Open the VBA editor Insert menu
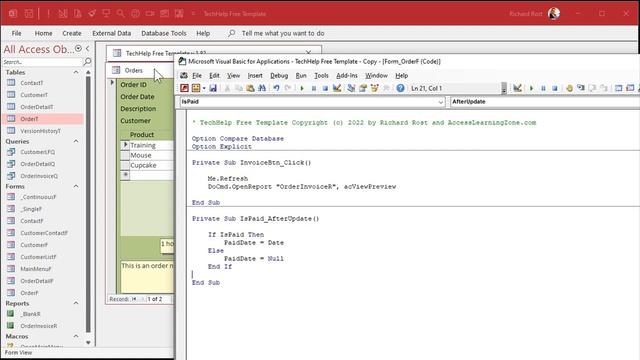Viewport: 640px width, 360px height. pyautogui.click(x=255, y=76)
